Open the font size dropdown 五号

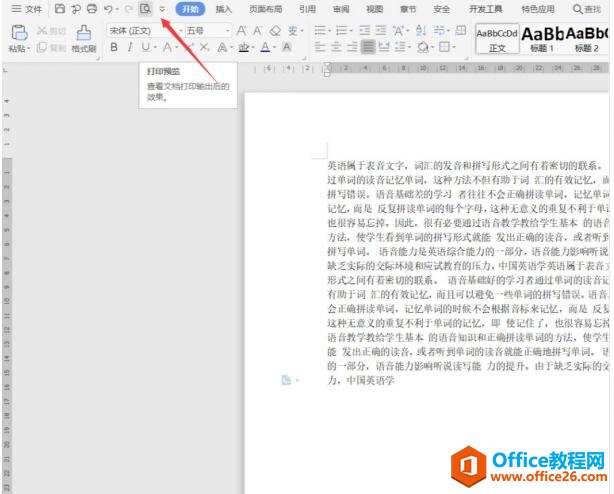click(x=207, y=30)
